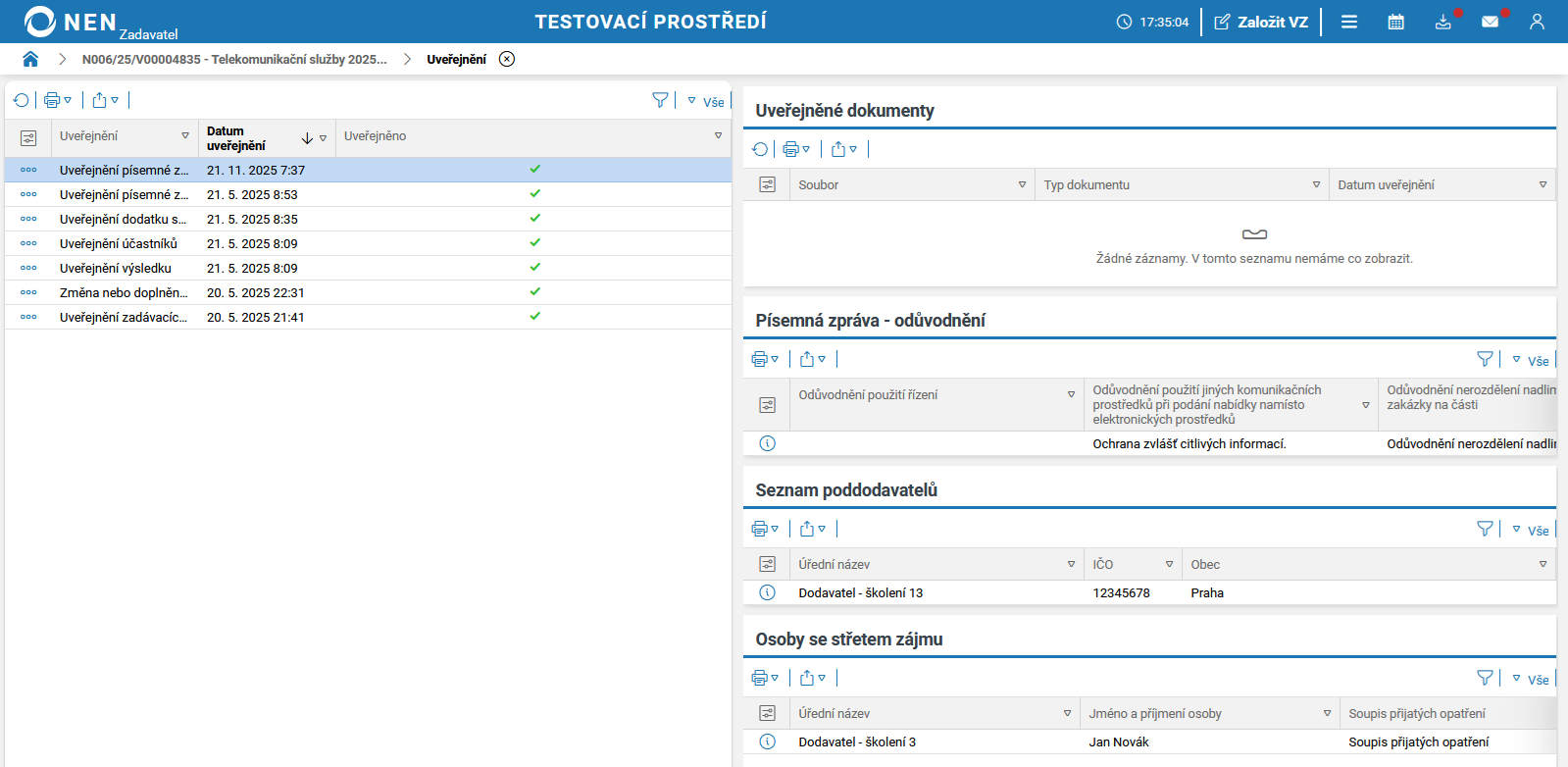Click the home icon in breadcrumb

pos(30,59)
